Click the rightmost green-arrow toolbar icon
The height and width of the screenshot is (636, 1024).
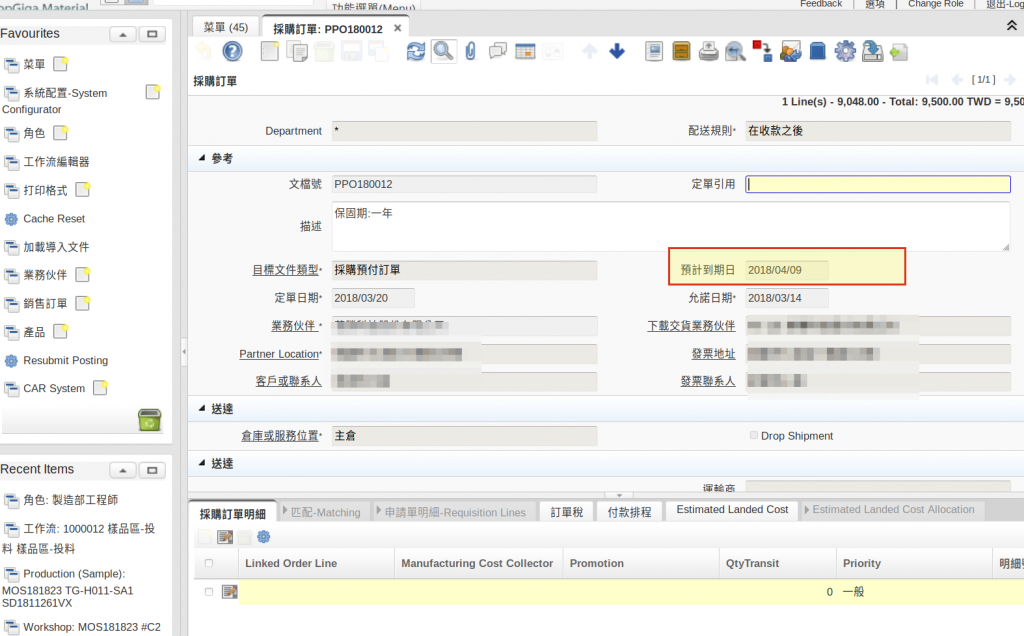point(899,52)
